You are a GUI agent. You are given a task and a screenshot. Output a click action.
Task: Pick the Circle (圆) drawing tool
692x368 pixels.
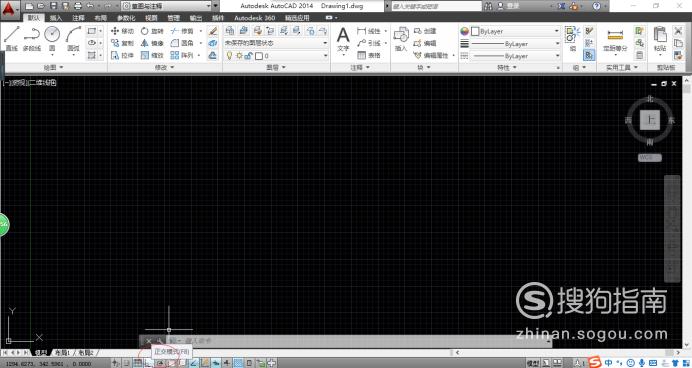[x=52, y=38]
